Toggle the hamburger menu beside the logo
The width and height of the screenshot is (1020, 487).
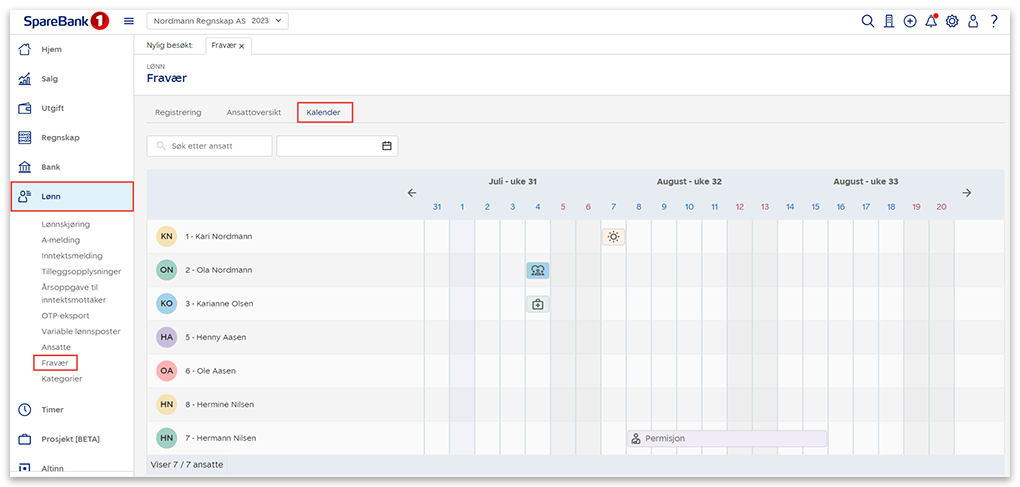129,21
